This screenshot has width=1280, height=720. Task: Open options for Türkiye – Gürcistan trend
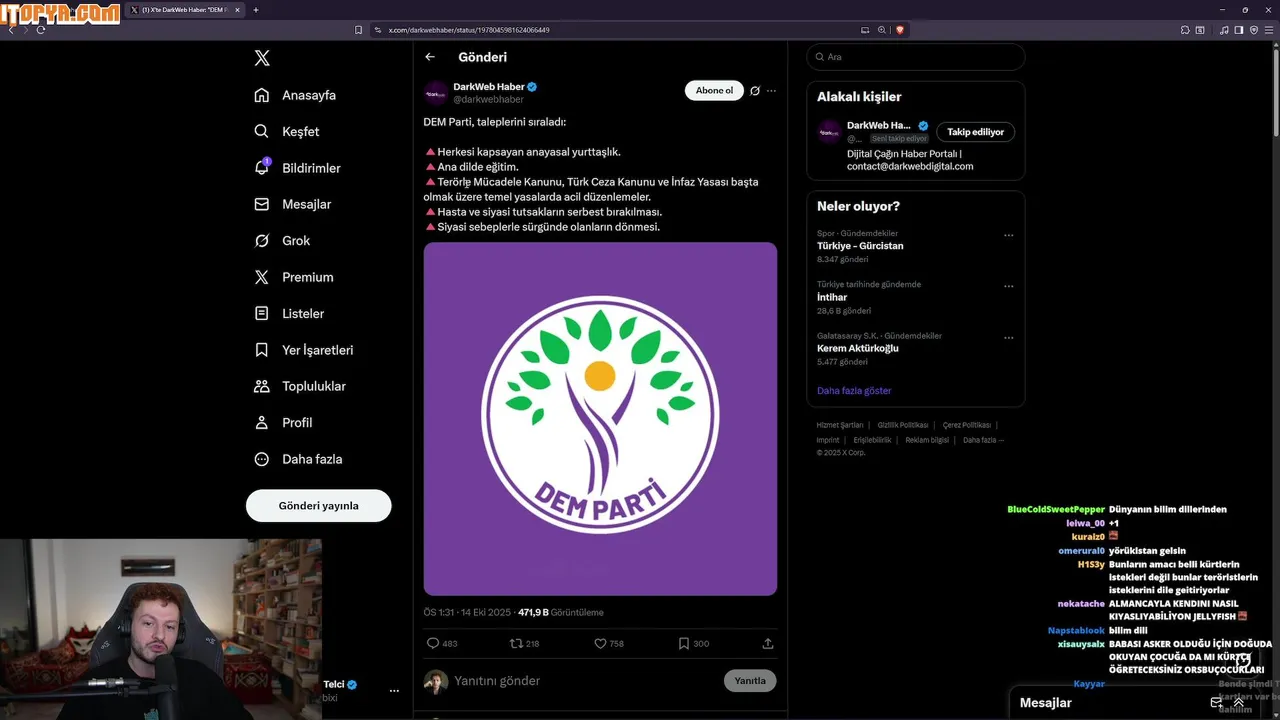click(1008, 236)
